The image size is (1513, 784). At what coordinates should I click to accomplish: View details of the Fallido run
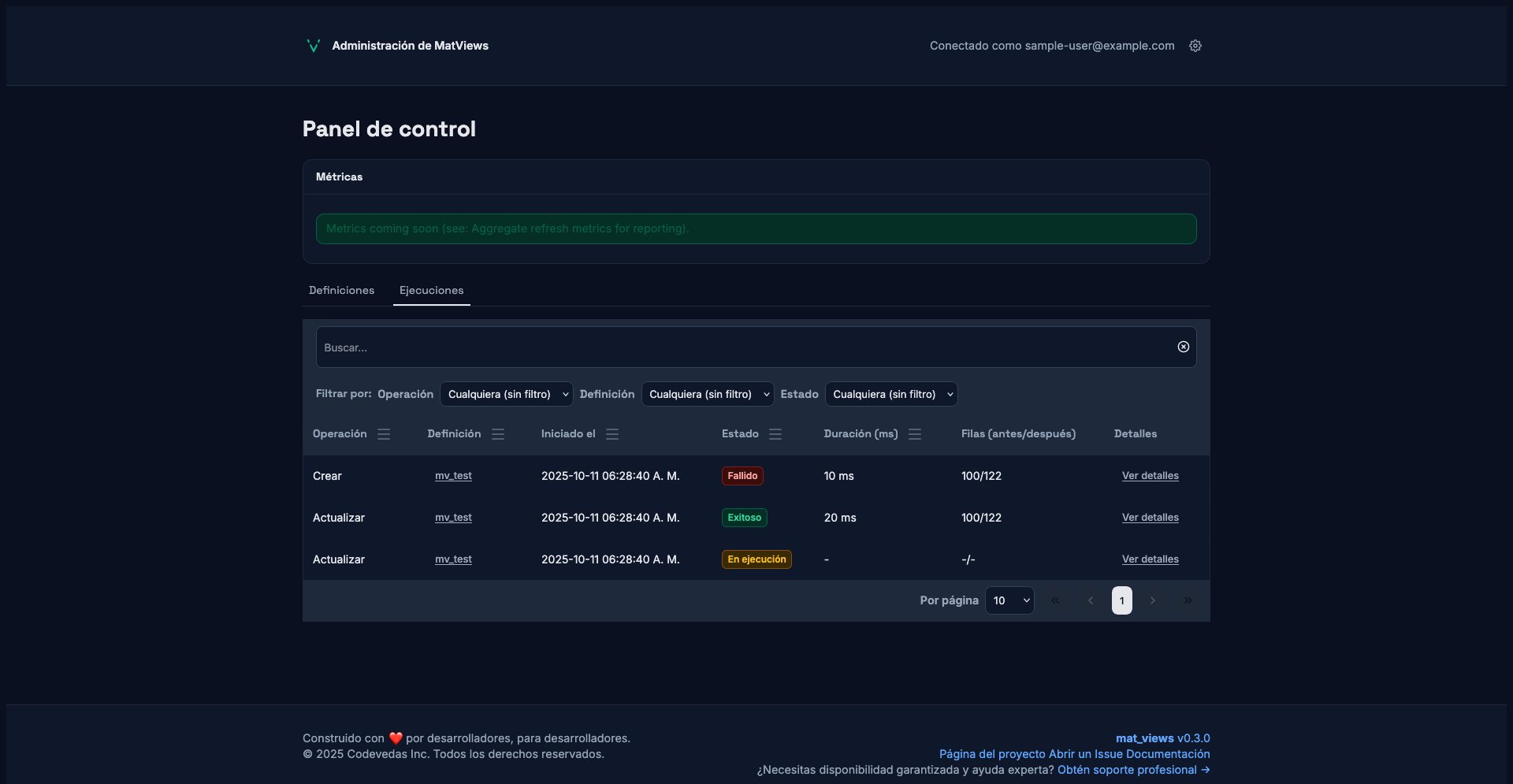coord(1150,476)
